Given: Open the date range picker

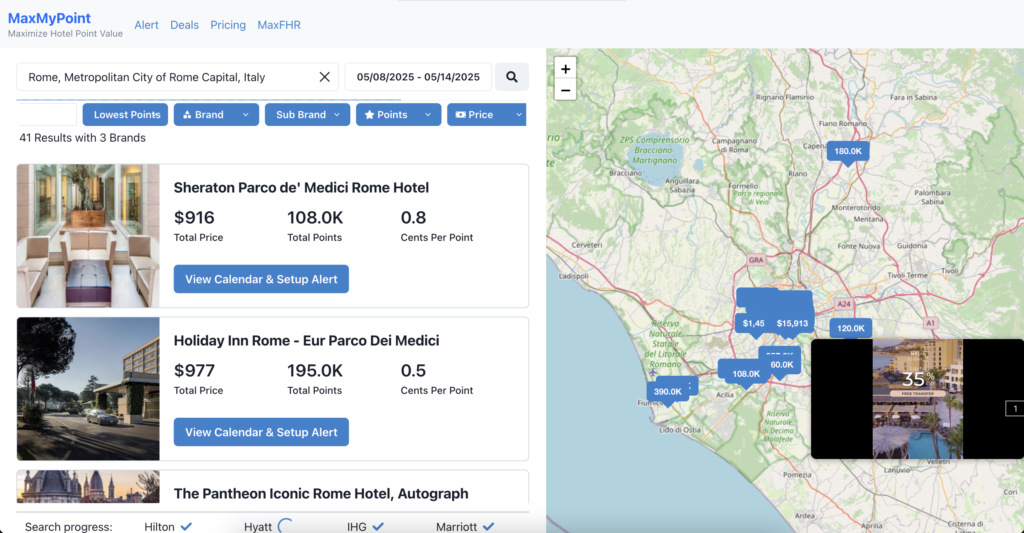Looking at the screenshot, I should 418,77.
